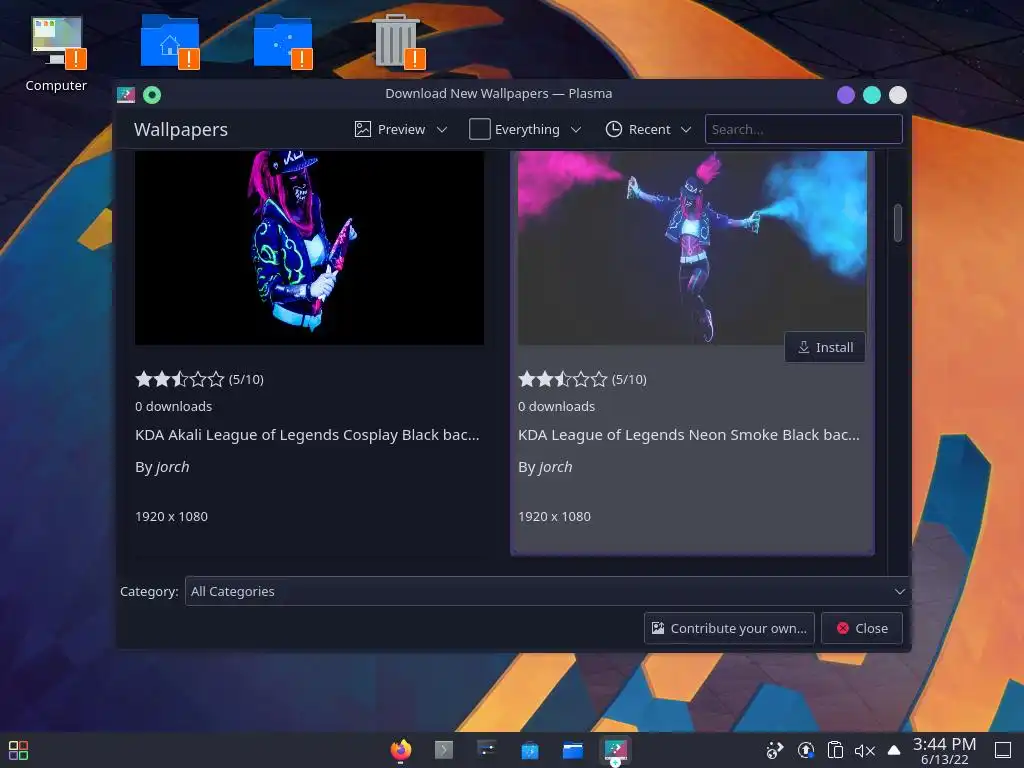Select the KDA Neon Smoke wallpaper thumbnail

(692, 248)
